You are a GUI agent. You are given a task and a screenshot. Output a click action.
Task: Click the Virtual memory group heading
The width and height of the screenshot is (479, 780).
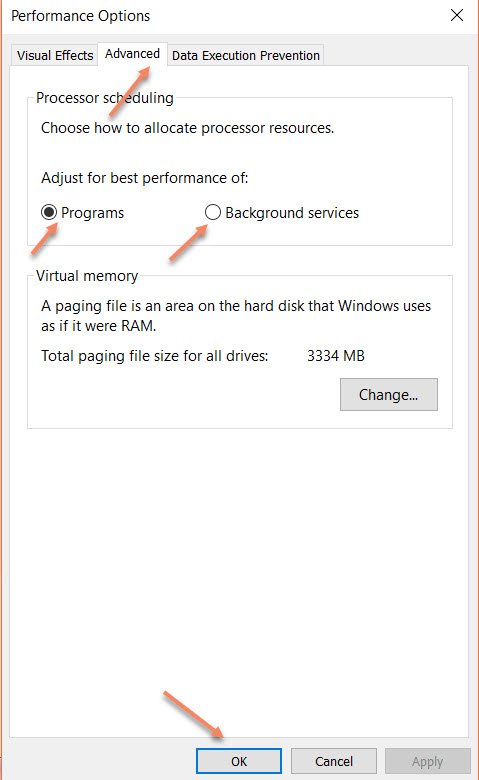[x=87, y=276]
